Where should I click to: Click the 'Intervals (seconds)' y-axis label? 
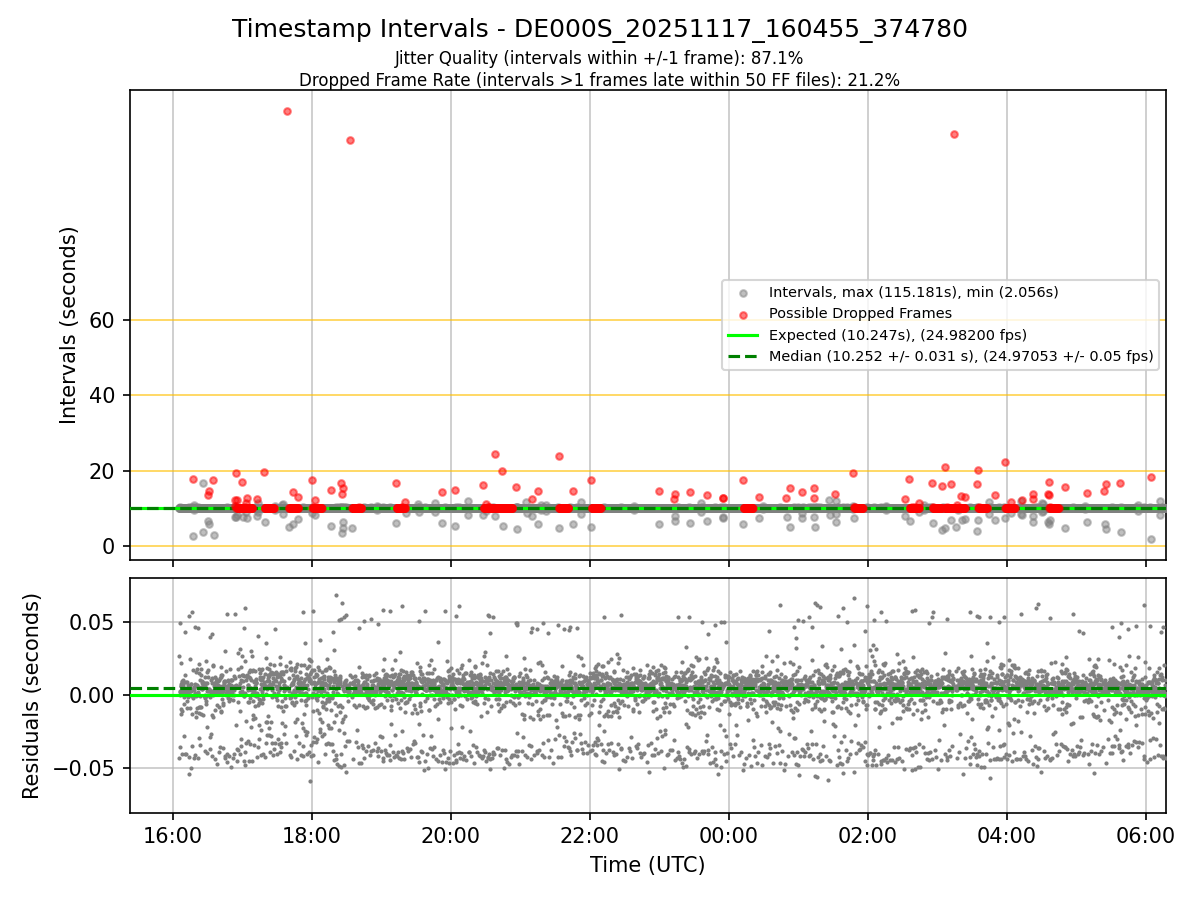pos(69,325)
